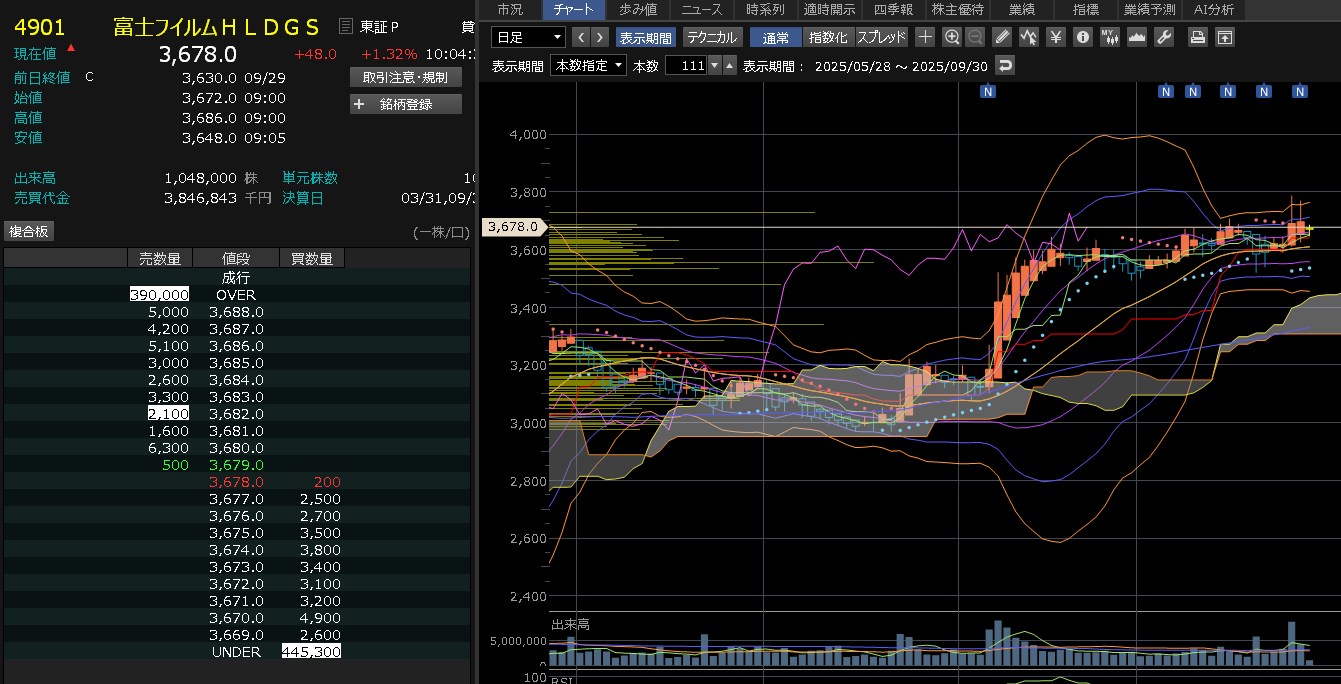Open chart settings wrench icon
The height and width of the screenshot is (684, 1341).
(x=1163, y=37)
